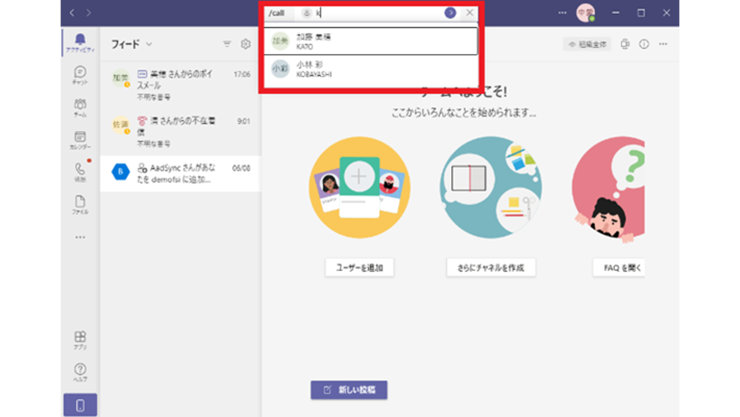The image size is (740, 417).
Task: Open Files from the left sidebar
Action: pyautogui.click(x=80, y=205)
